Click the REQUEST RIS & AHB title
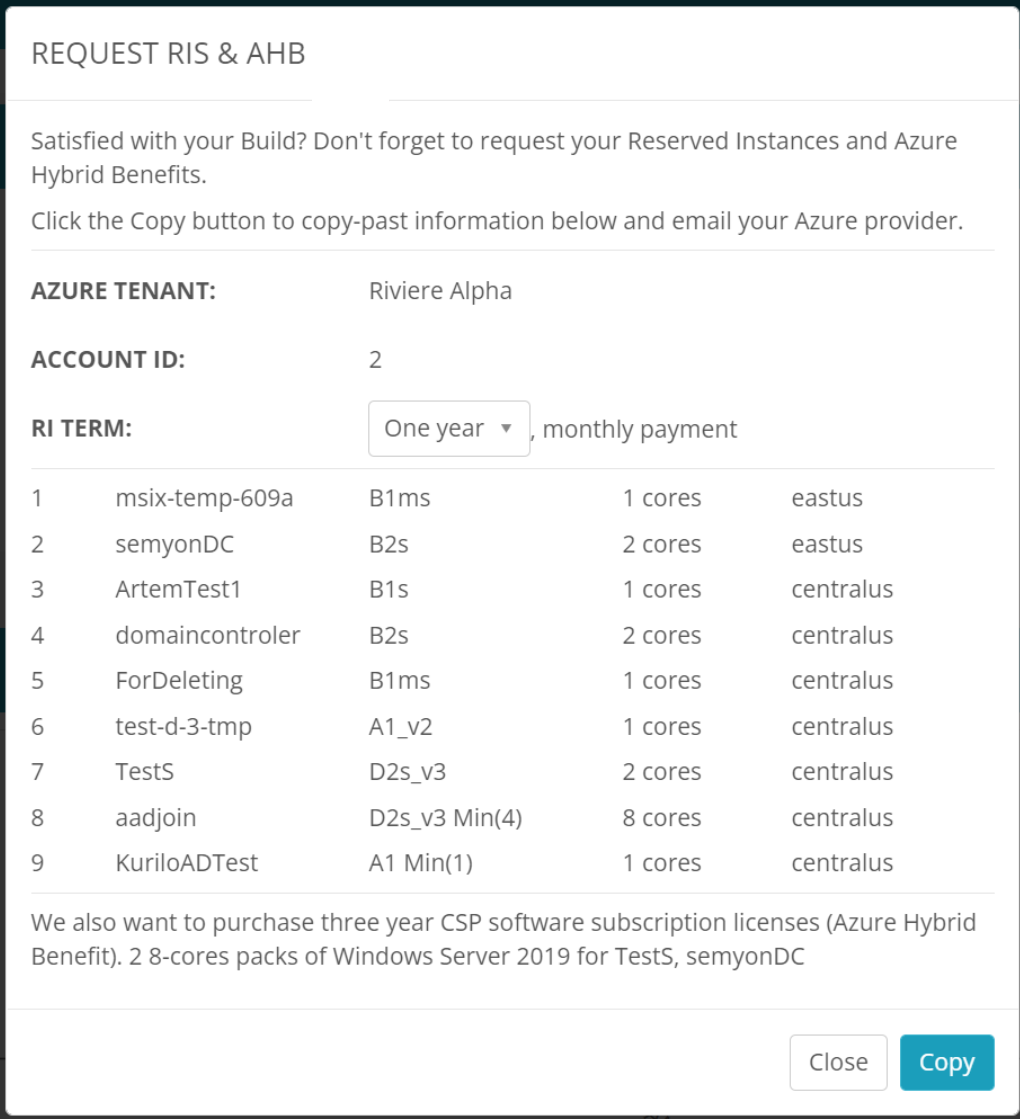 click(168, 54)
